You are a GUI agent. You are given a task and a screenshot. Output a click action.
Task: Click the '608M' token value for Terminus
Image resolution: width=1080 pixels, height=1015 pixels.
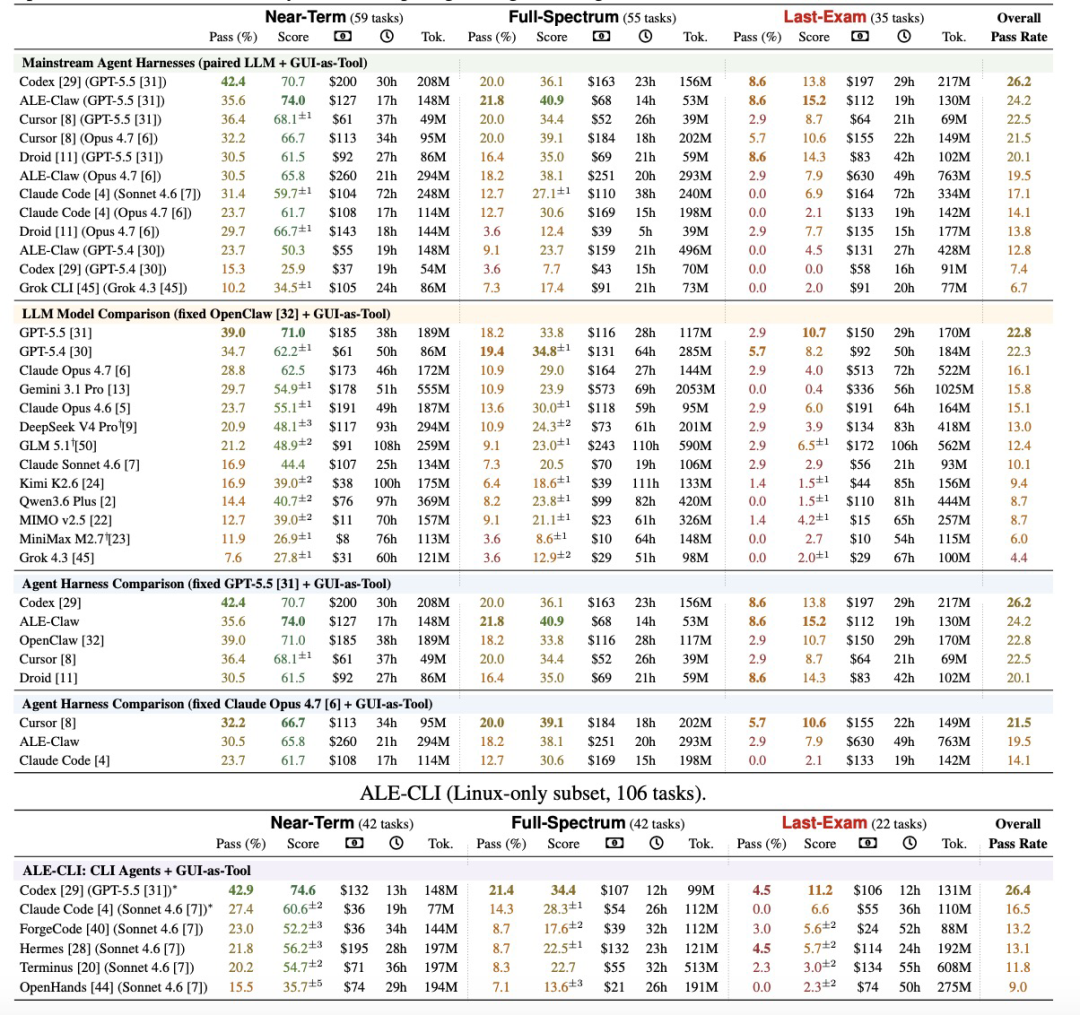click(x=954, y=967)
